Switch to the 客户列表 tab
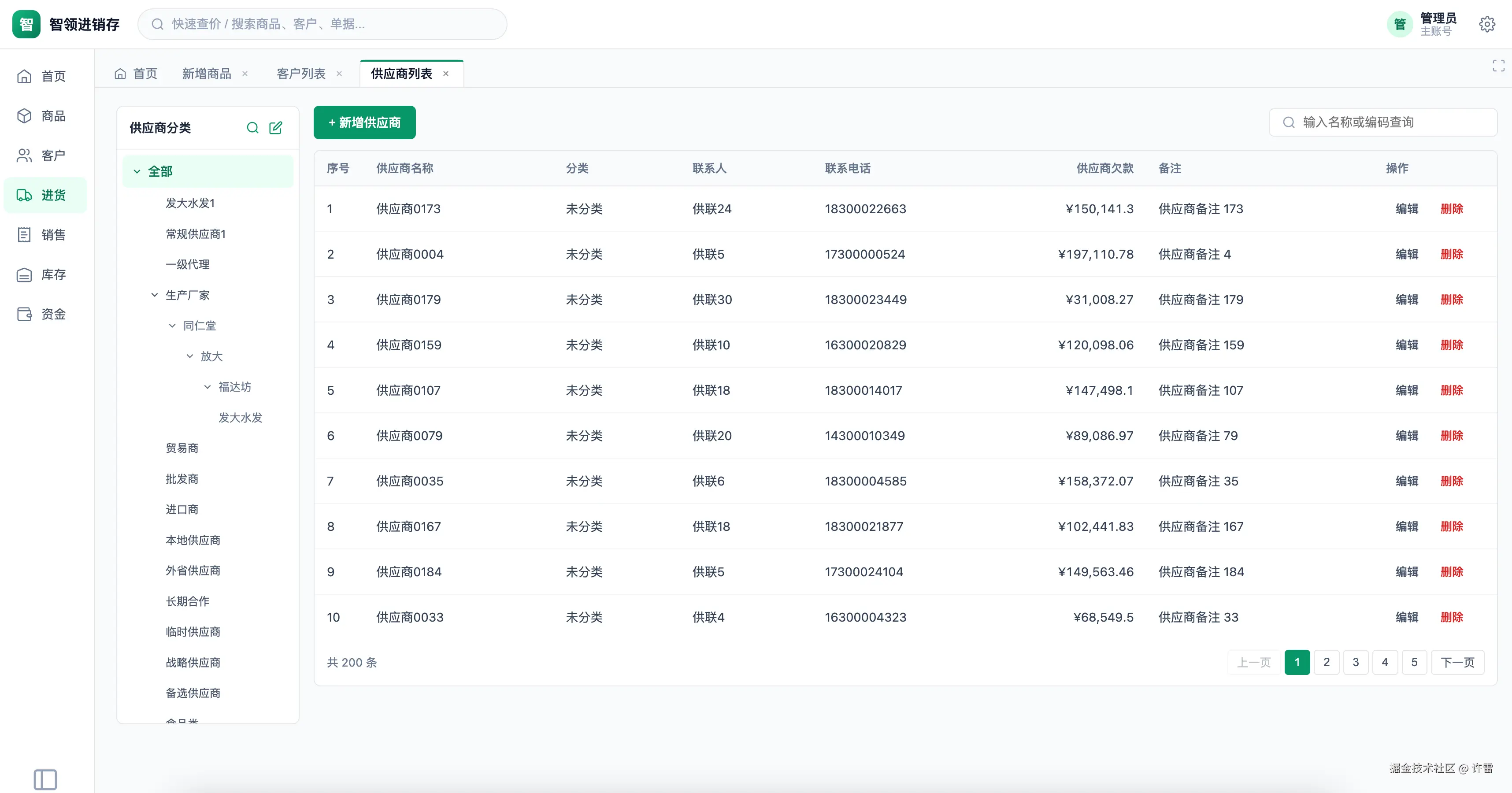Image resolution: width=1512 pixels, height=793 pixels. (301, 74)
